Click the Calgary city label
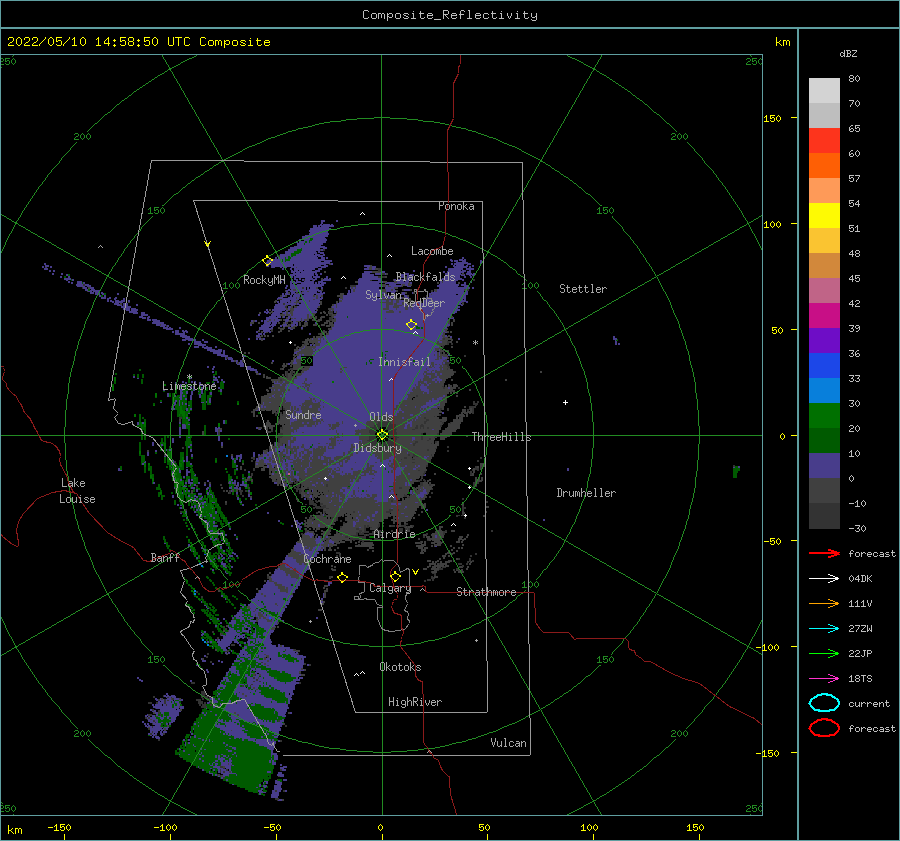The image size is (900, 841). click(x=390, y=588)
